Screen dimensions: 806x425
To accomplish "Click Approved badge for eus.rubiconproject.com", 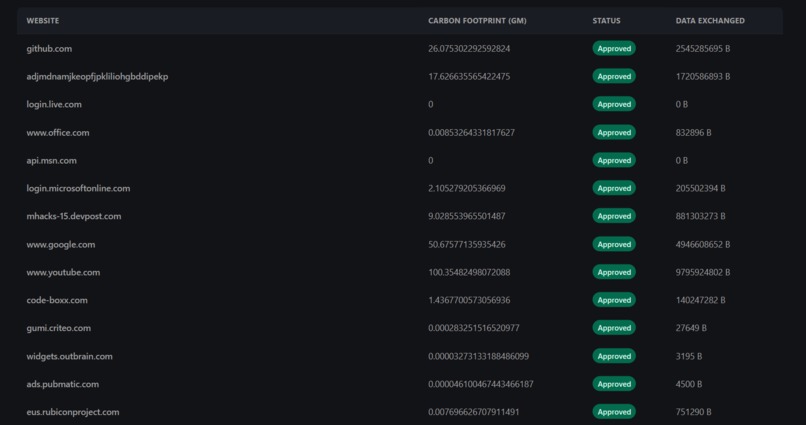I will [614, 412].
